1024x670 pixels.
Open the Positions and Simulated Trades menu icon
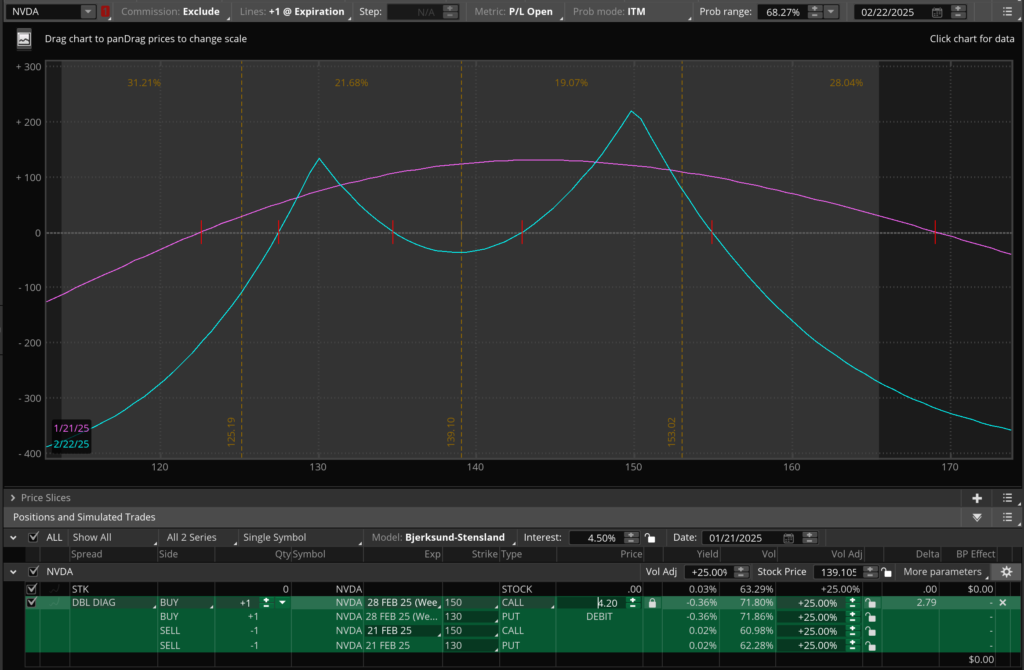click(x=1007, y=517)
